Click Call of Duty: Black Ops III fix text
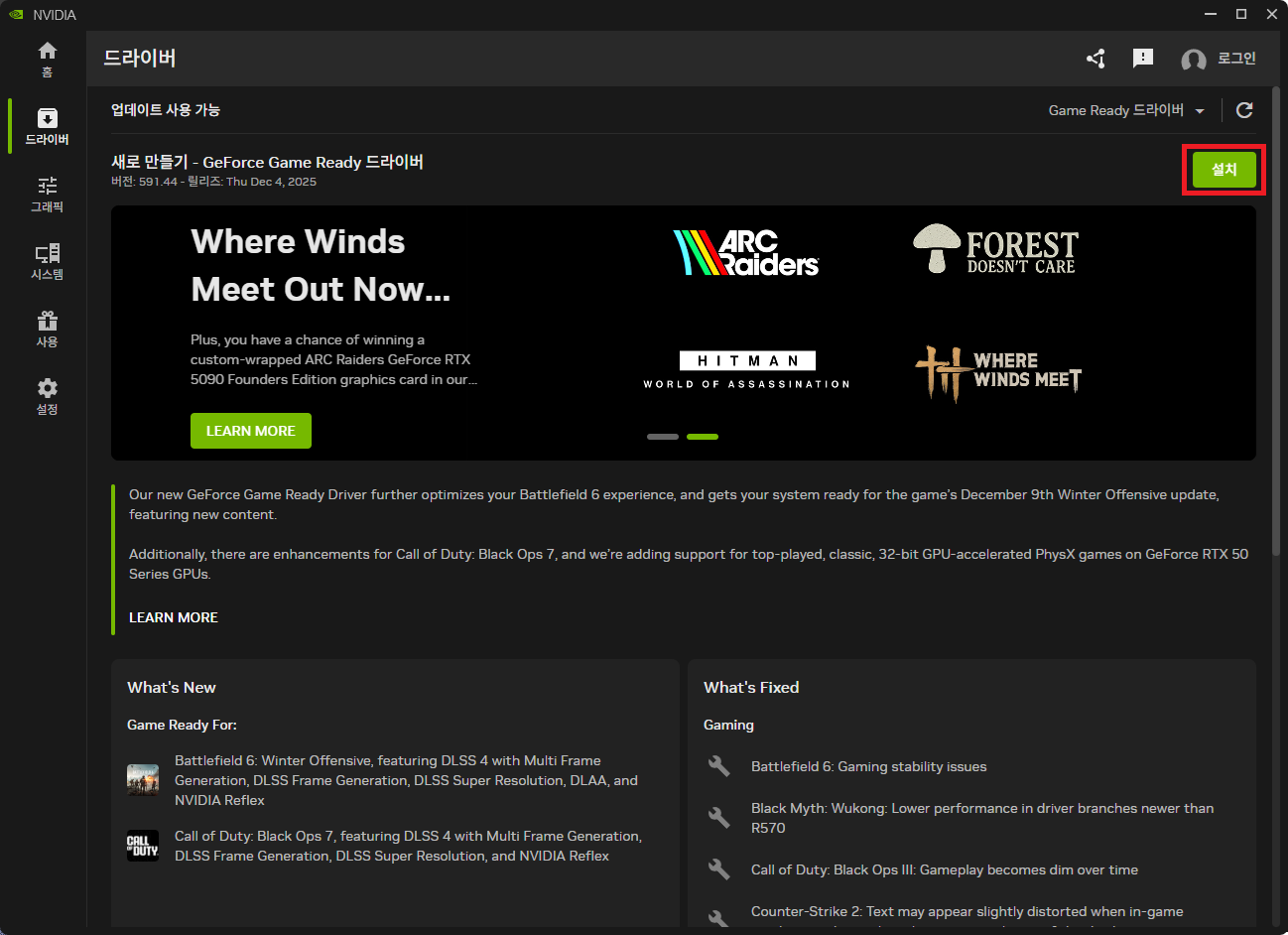Screen dimensions: 1288x935 click(x=945, y=869)
